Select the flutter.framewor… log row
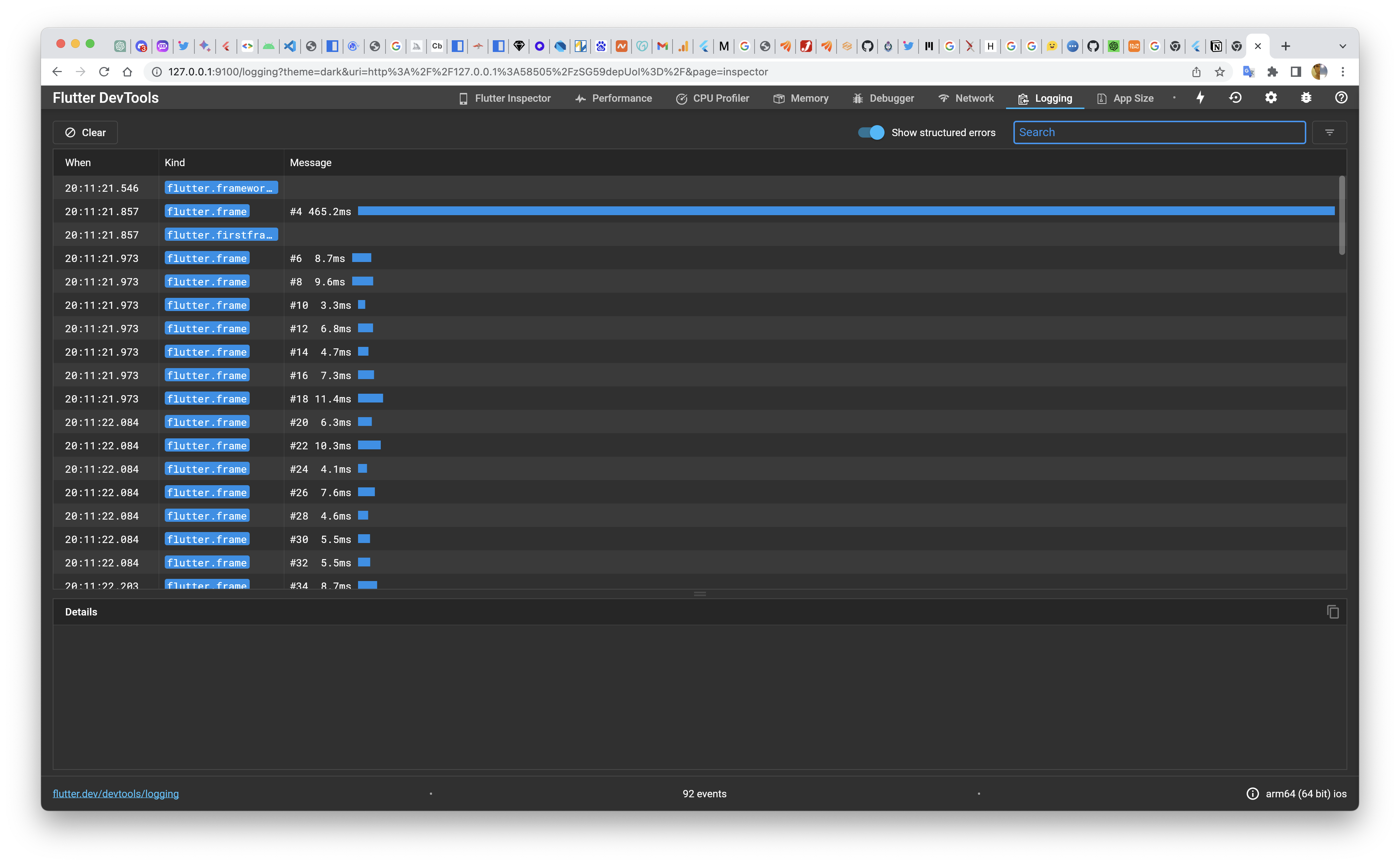The image size is (1400, 865). [696, 188]
